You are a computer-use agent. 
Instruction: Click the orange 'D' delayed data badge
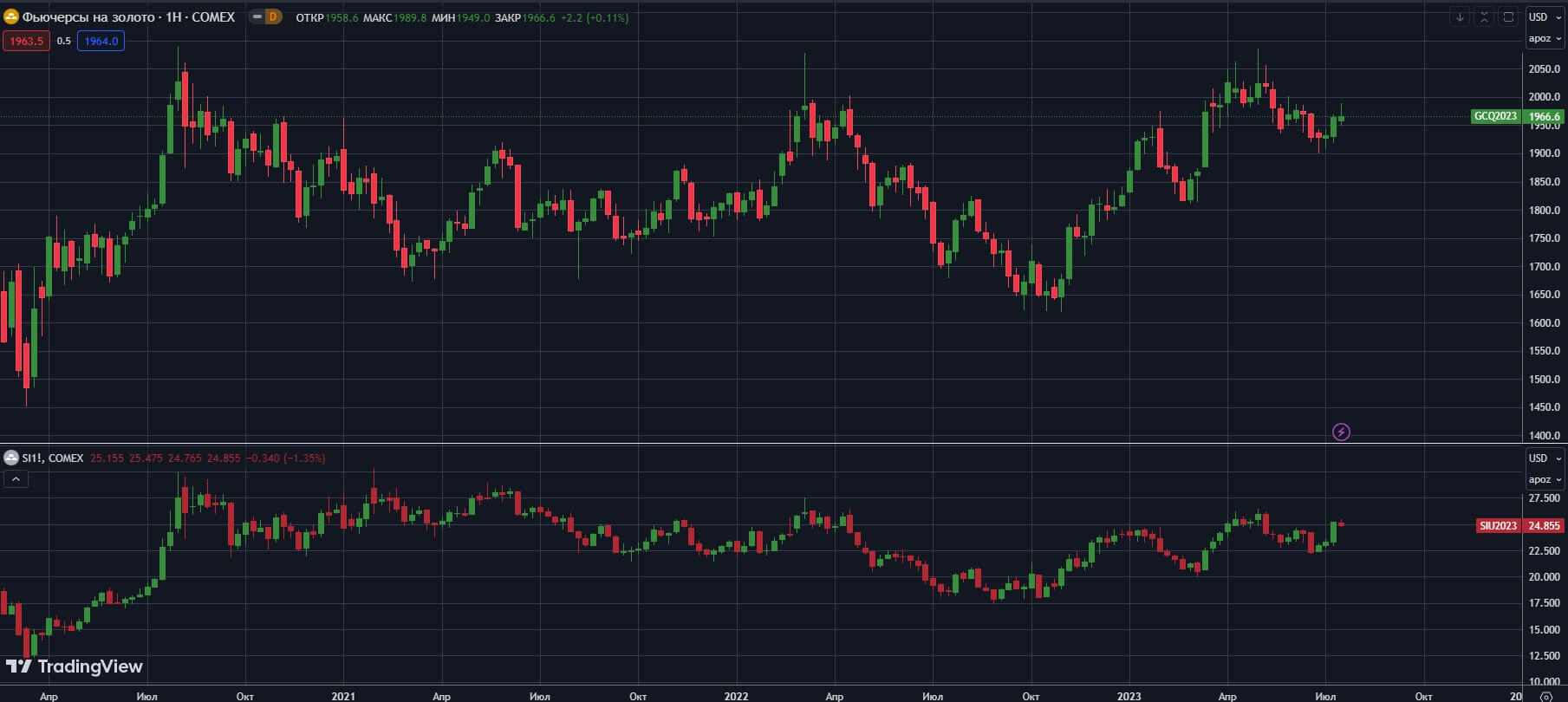point(273,16)
